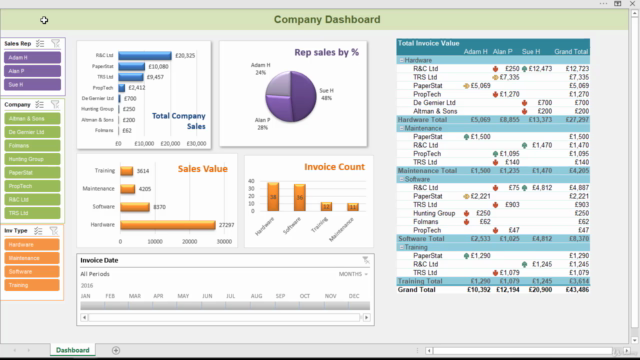Clear the Invoice Date timeline filter
Viewport: 640px width, 360px height.
(366, 260)
